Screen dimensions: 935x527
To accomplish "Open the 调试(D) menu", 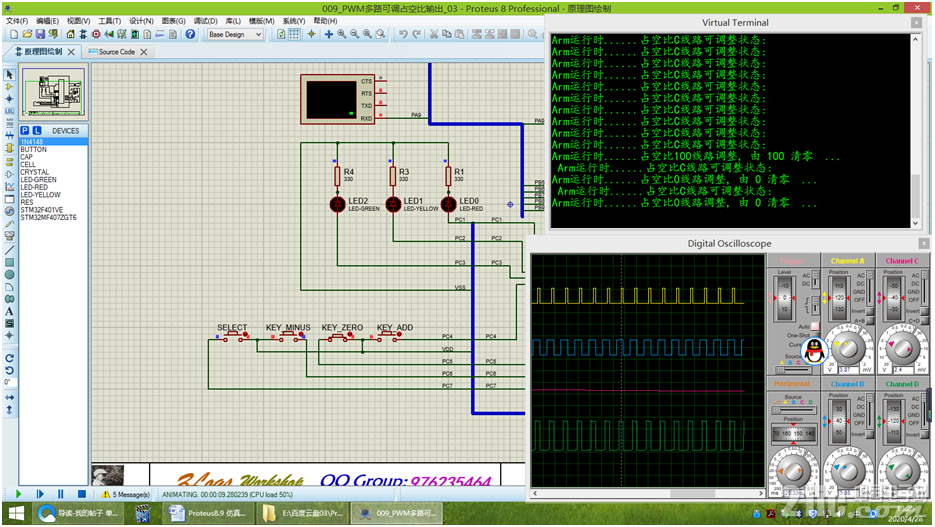I will tap(205, 21).
